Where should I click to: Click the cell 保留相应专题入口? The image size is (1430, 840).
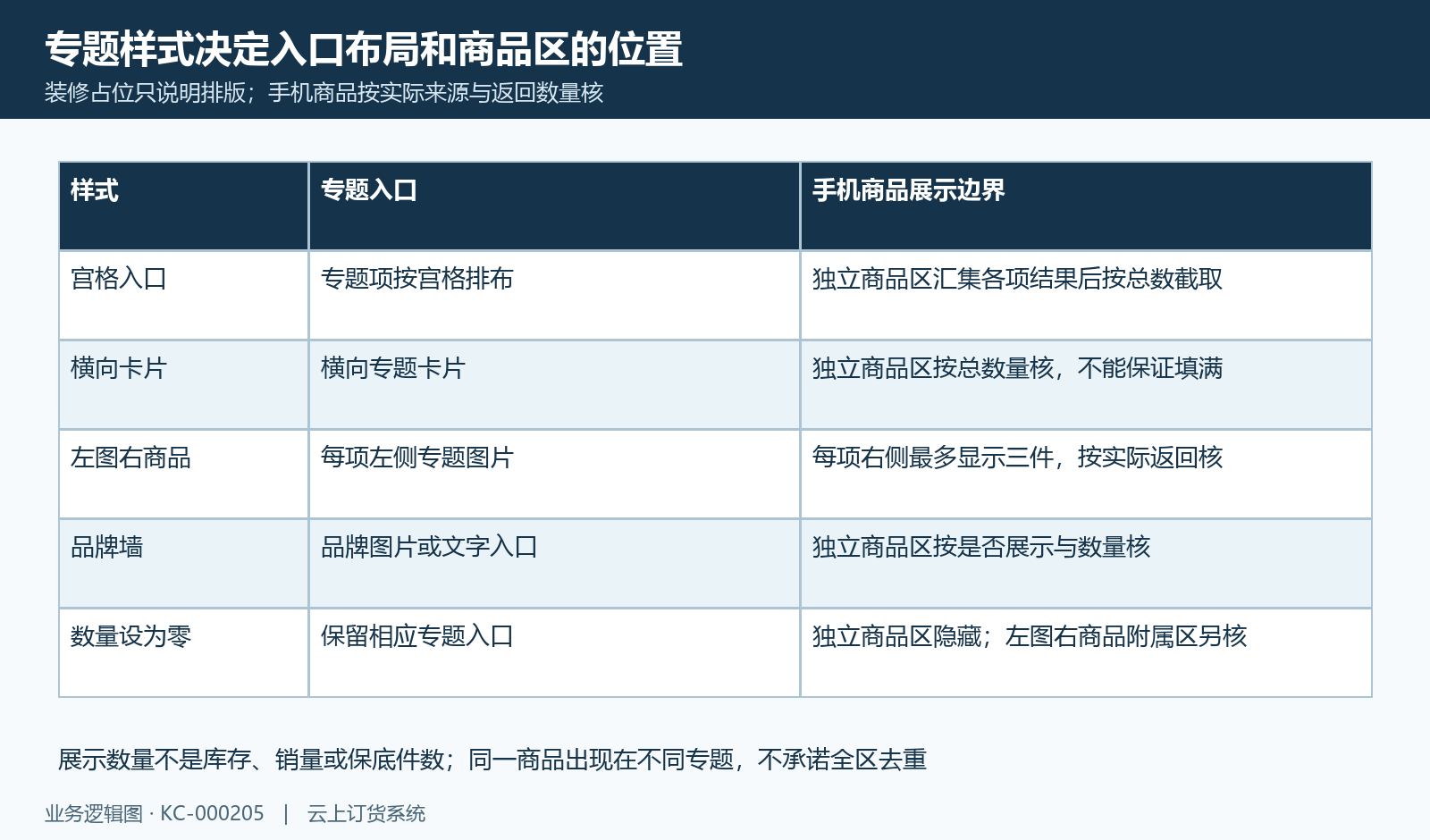554,652
